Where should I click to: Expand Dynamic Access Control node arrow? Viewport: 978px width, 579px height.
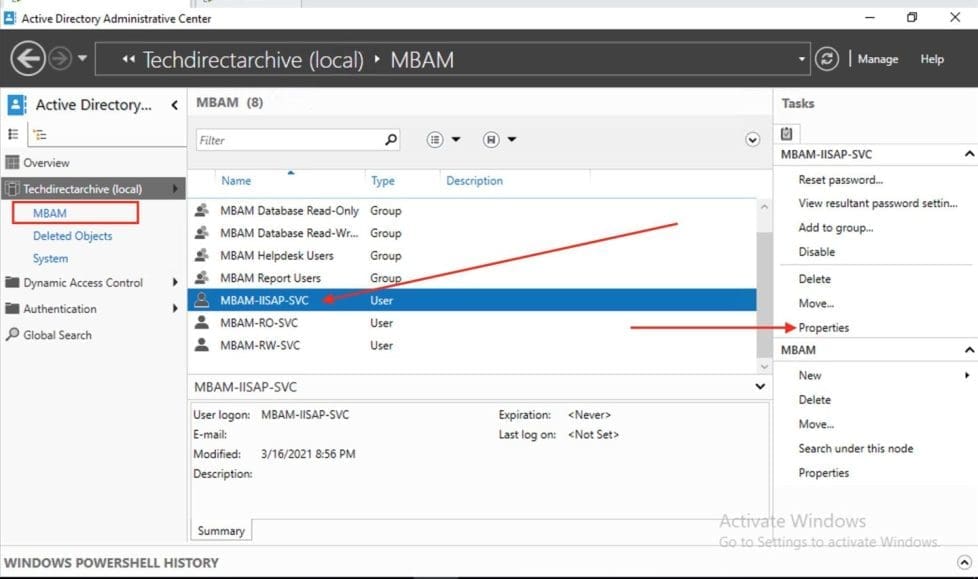click(175, 283)
